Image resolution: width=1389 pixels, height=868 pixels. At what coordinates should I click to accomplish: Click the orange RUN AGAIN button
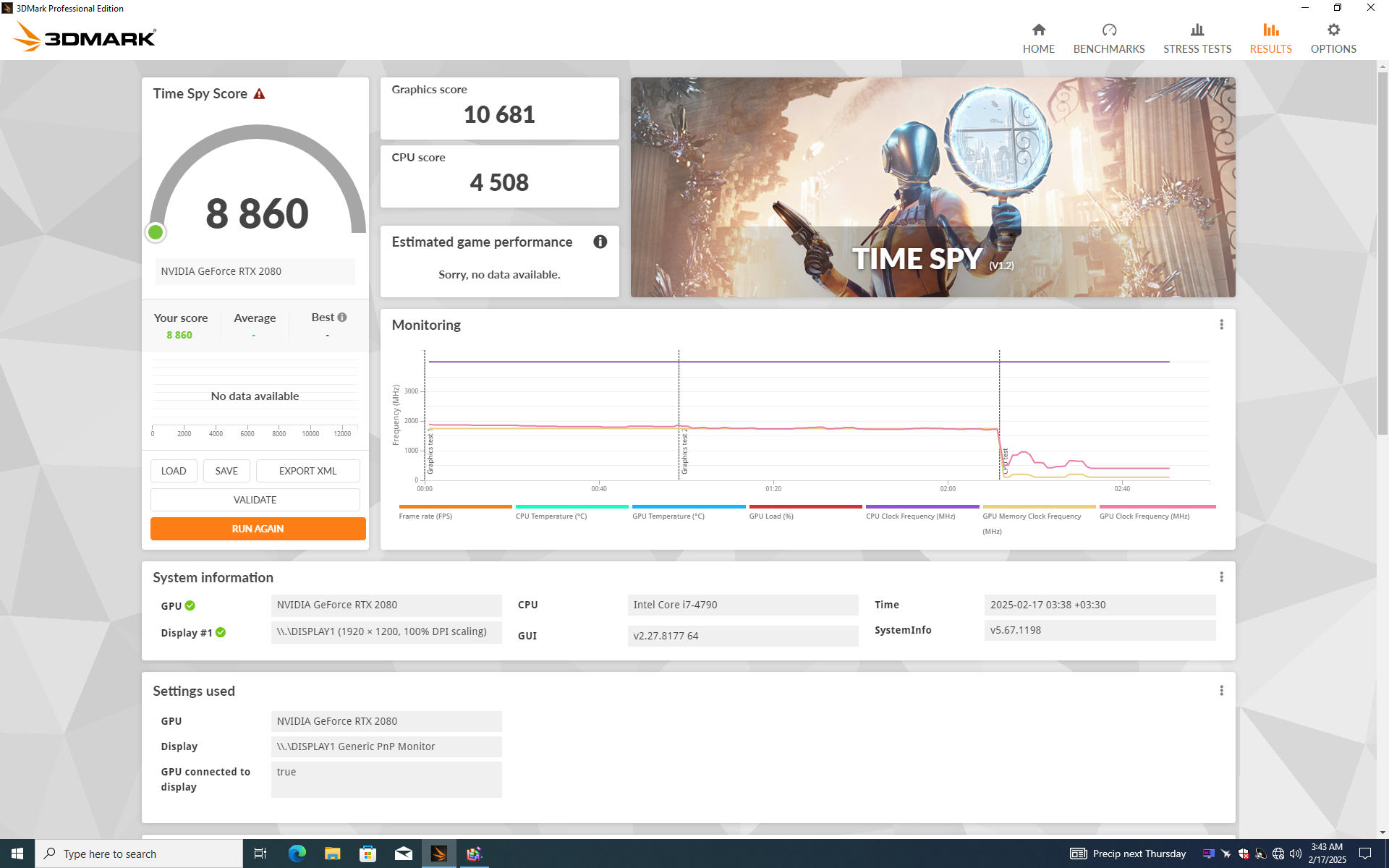click(258, 529)
